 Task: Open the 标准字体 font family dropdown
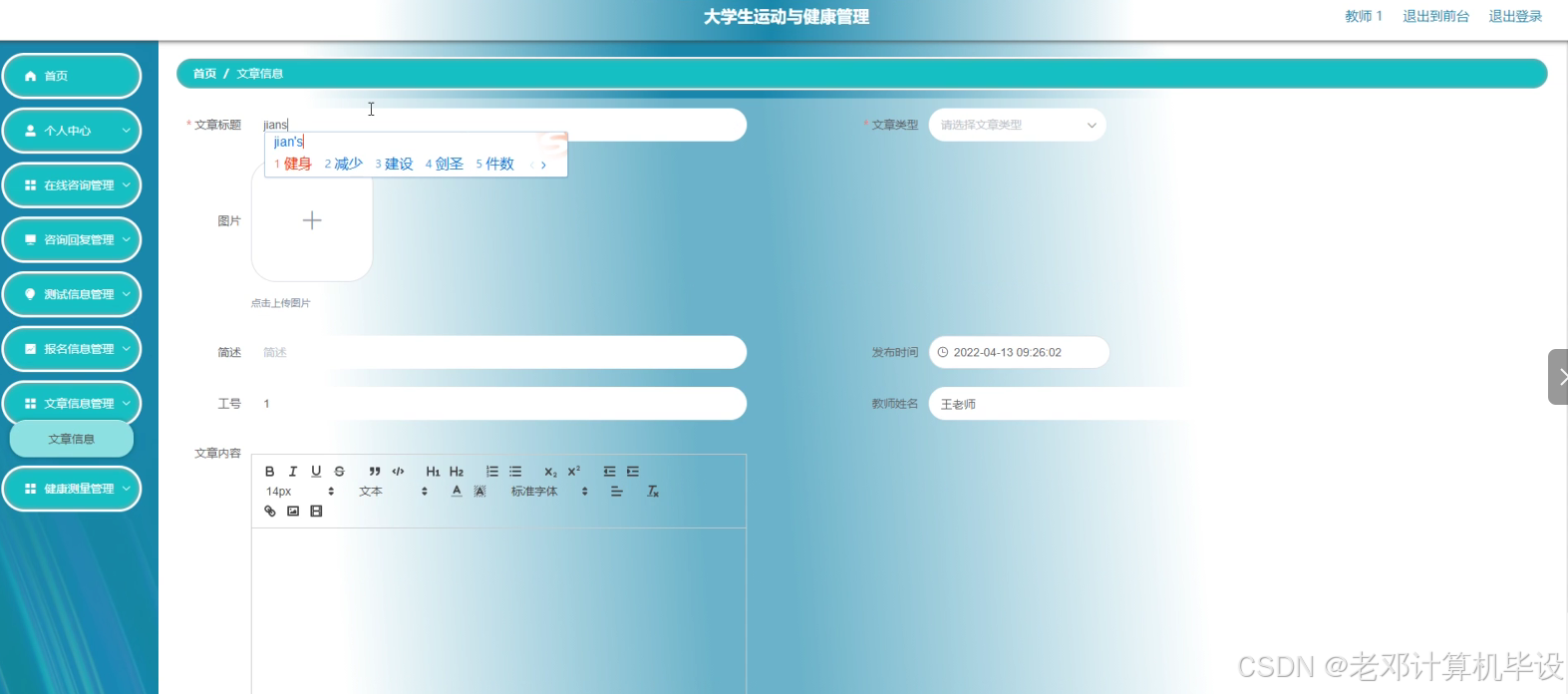(x=550, y=492)
